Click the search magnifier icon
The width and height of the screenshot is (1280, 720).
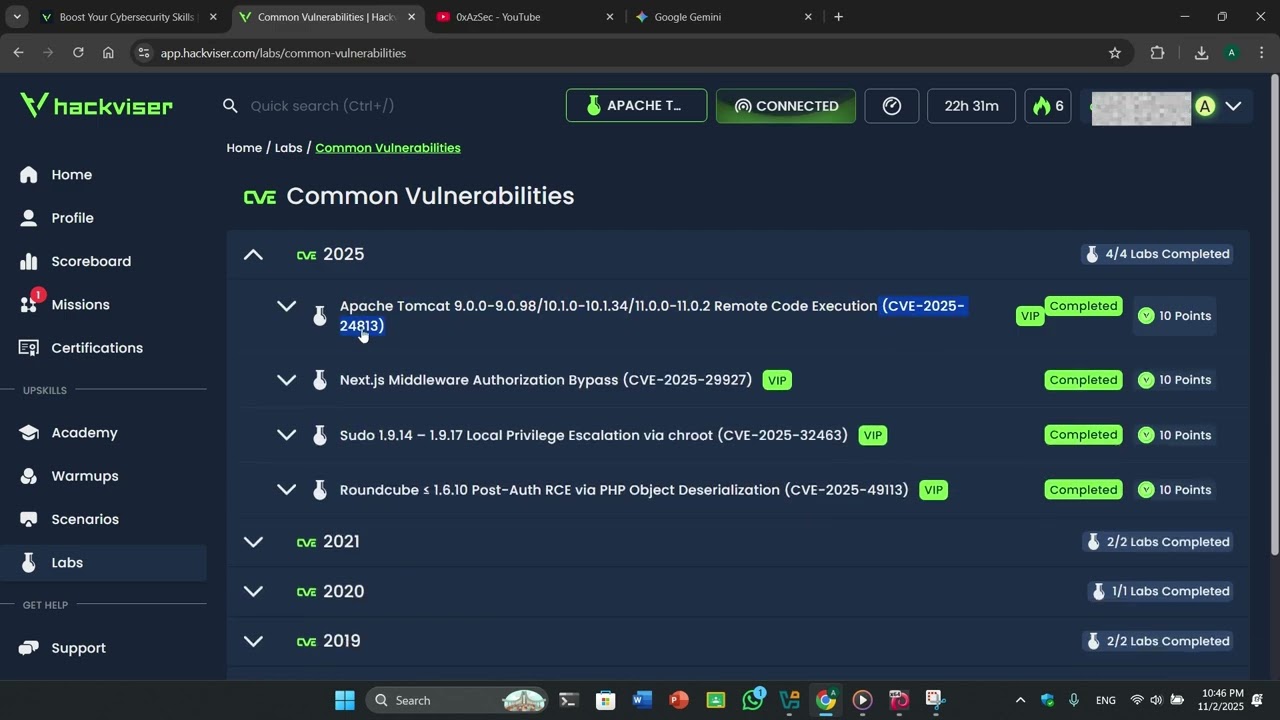(x=230, y=105)
